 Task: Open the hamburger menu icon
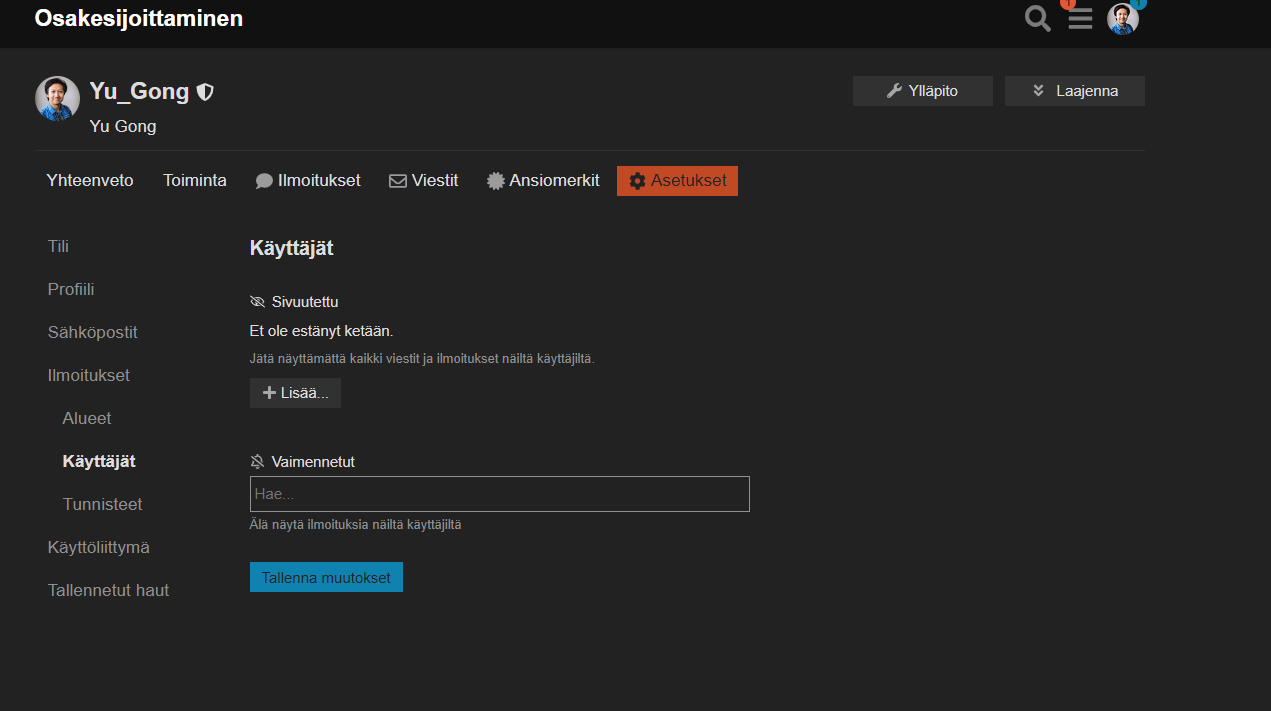pyautogui.click(x=1080, y=19)
